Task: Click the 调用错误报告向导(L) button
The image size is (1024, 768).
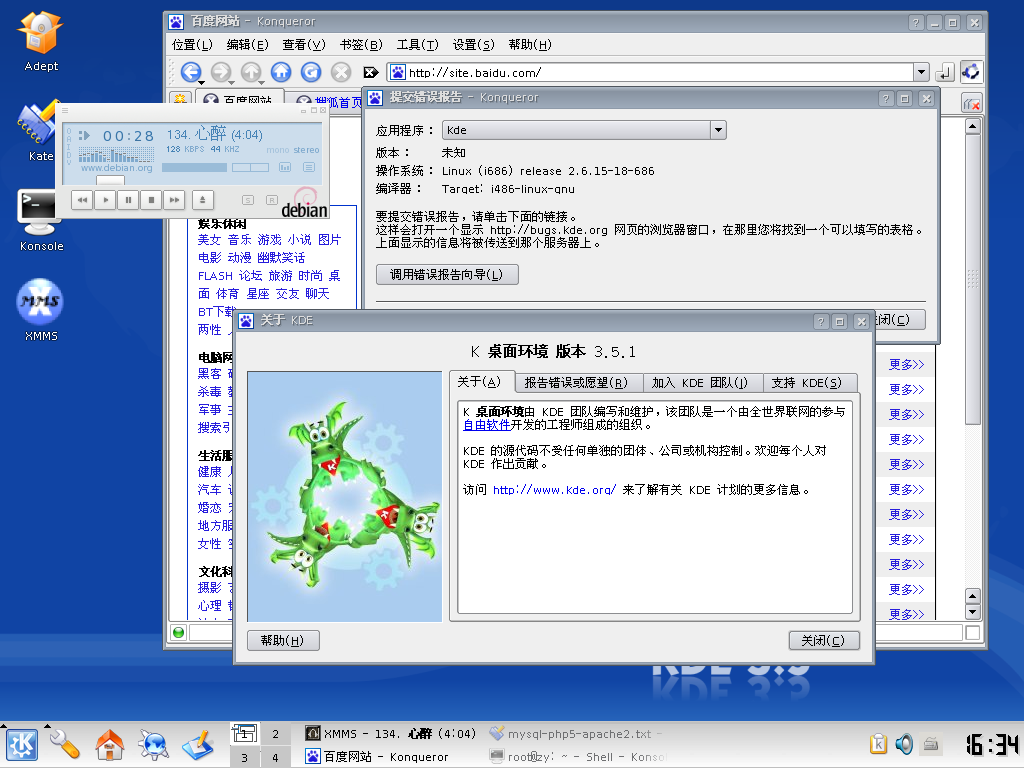Action: coord(447,274)
